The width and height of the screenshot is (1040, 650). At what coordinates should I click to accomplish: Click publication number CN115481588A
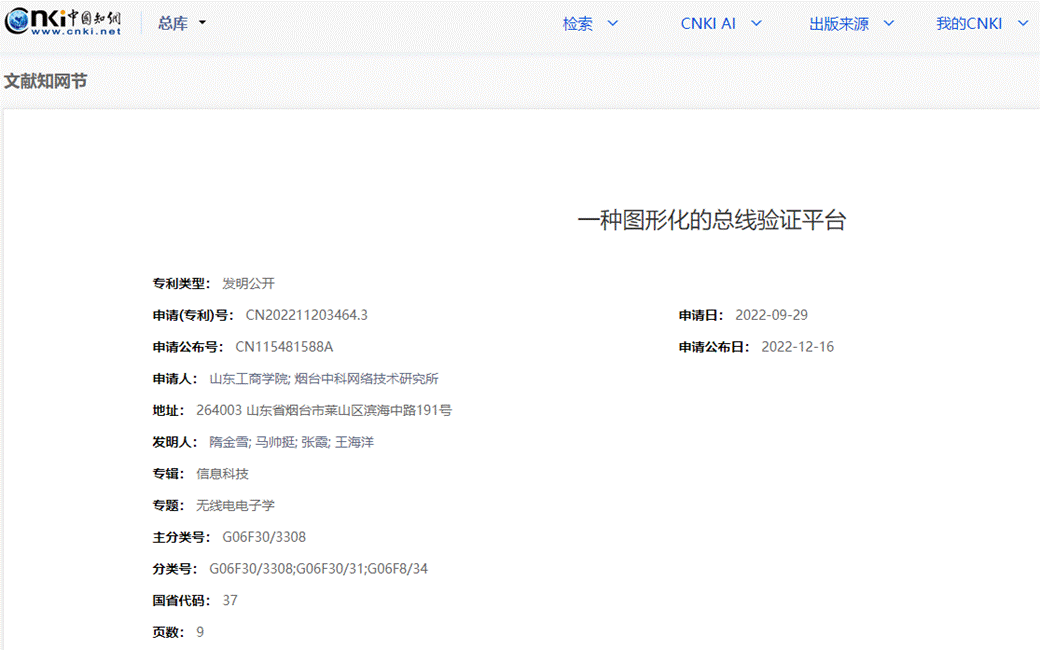pyautogui.click(x=284, y=347)
